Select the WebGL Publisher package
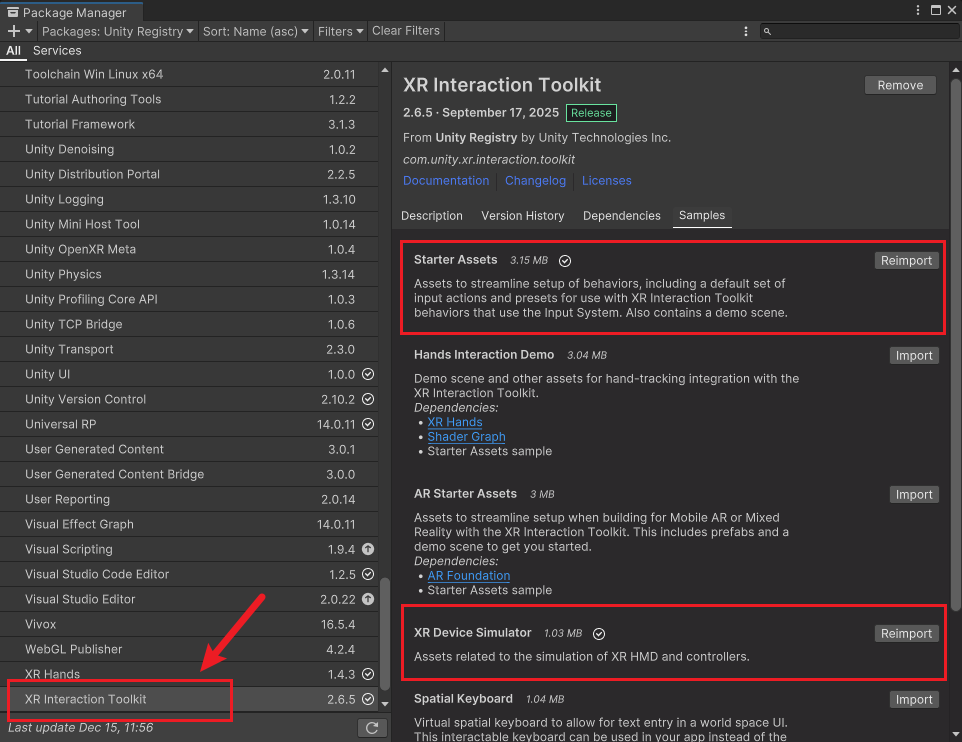The image size is (962, 742). pyautogui.click(x=189, y=649)
